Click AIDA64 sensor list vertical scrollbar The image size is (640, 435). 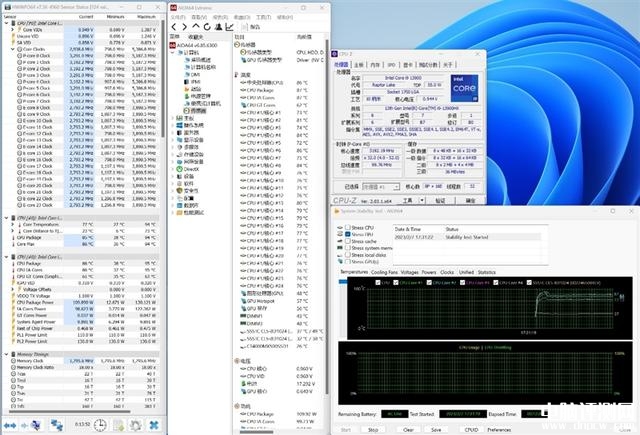pyautogui.click(x=327, y=216)
